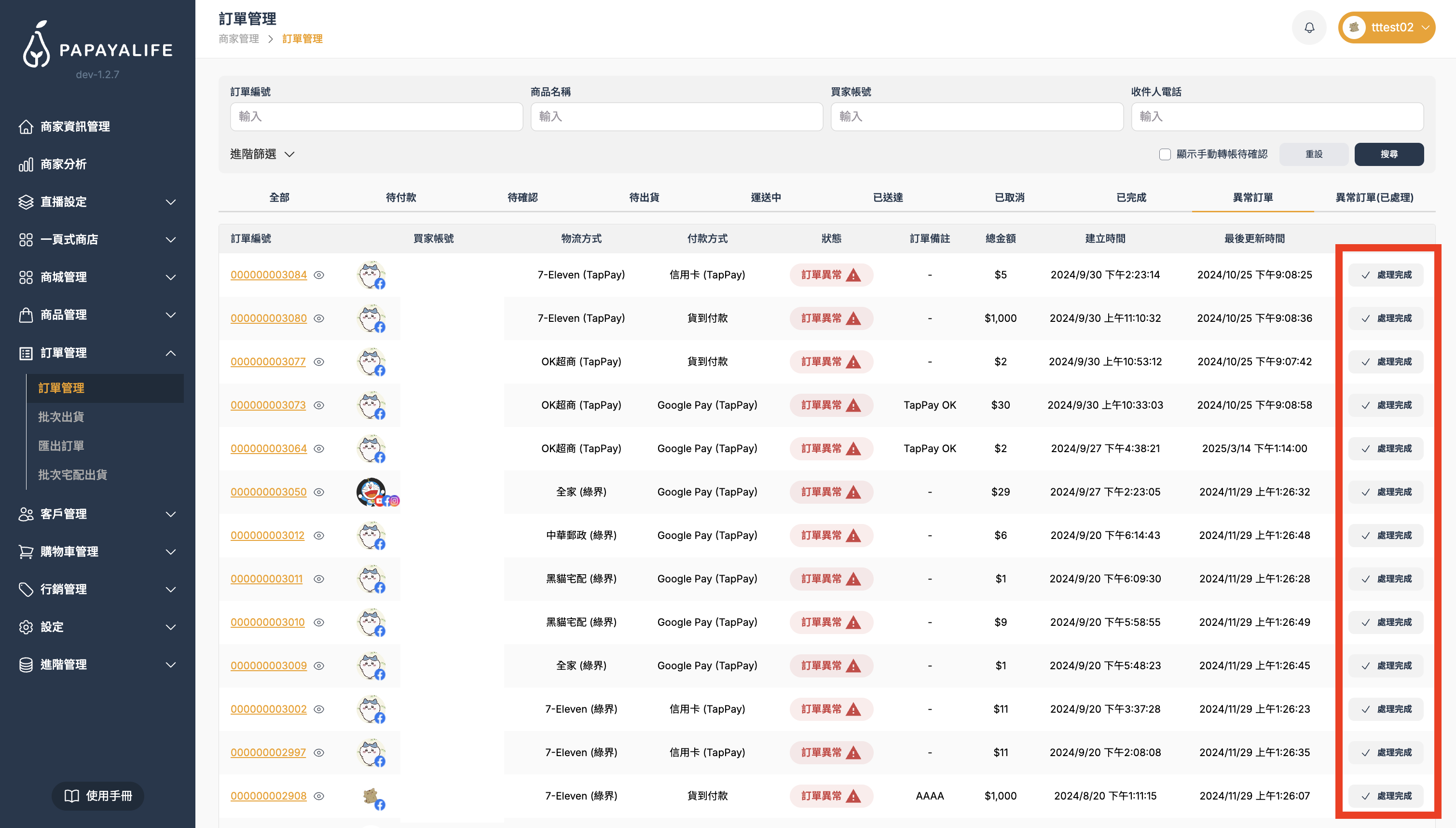Click the 設定 gear icon
Screen dimensions: 1456x828
click(26, 627)
